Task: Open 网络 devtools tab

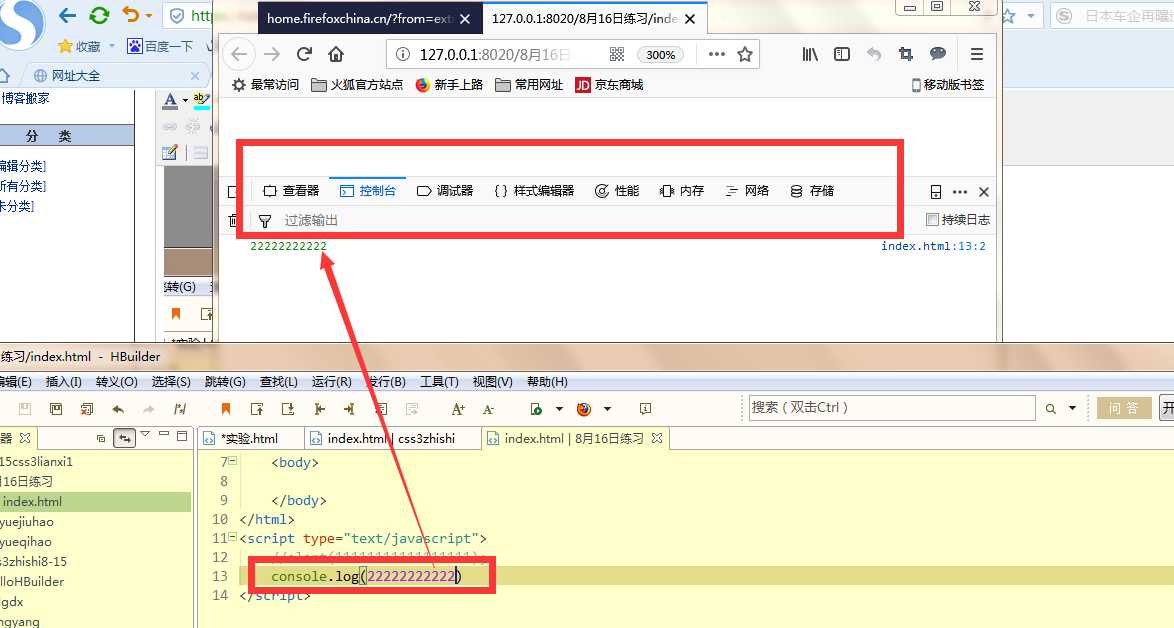Action: pyautogui.click(x=747, y=191)
